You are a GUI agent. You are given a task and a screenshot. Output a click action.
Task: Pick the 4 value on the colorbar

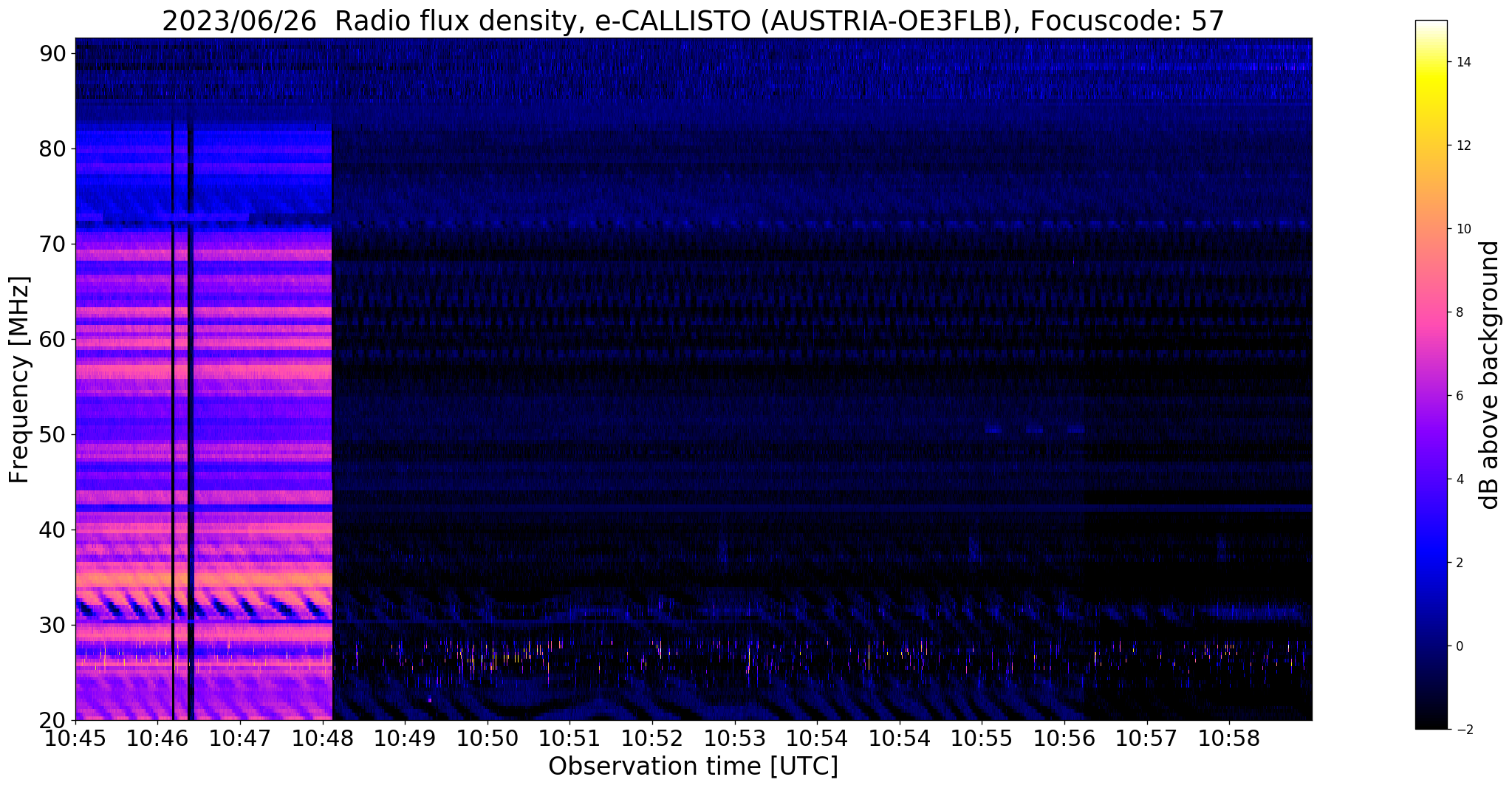(1458, 479)
